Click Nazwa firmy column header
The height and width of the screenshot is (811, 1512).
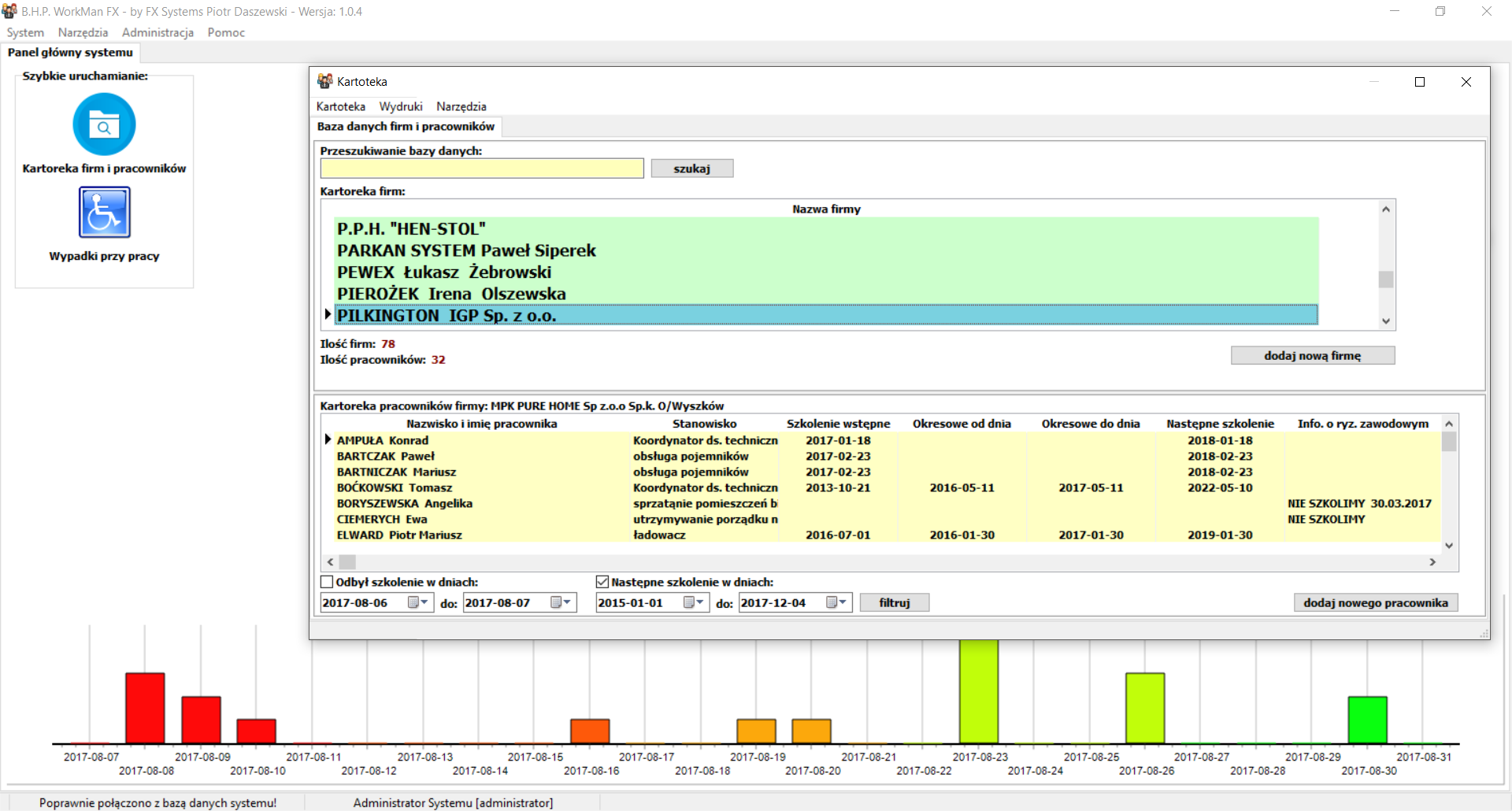826,209
